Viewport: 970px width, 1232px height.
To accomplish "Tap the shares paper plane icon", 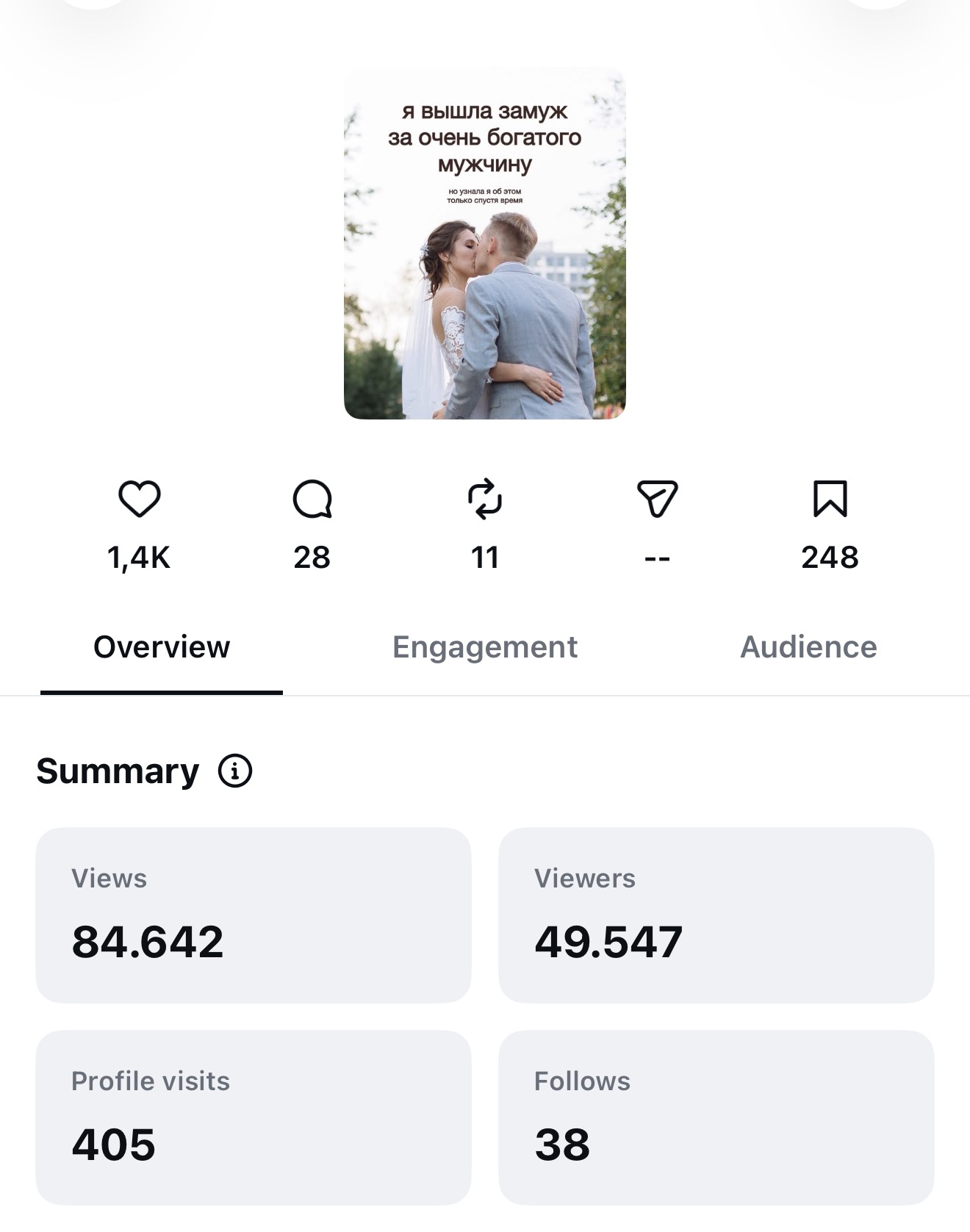I will click(x=657, y=500).
